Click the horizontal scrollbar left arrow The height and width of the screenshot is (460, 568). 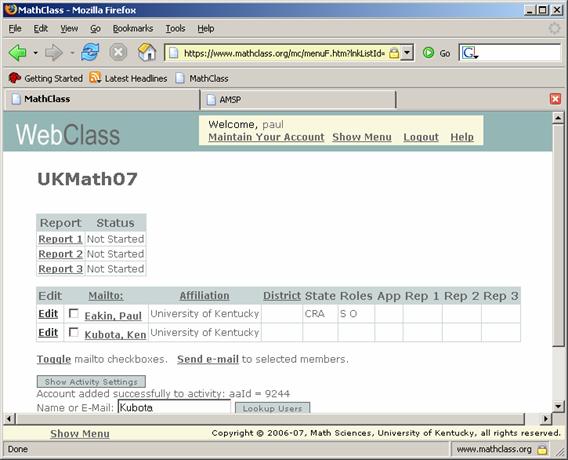point(9,419)
